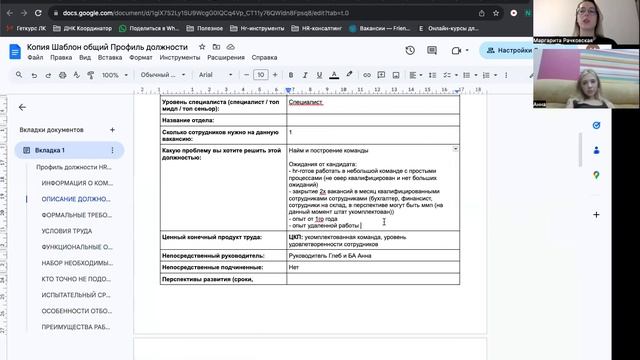Run spelling and grammar check
Viewport: 640px width, 360px height.
(76, 75)
